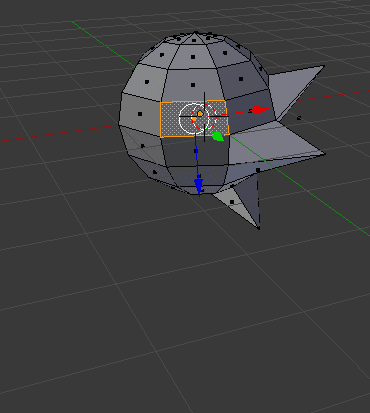This screenshot has height=413, width=370.
Task: Select the face dot under the middle-right spike
Action: 258,170
